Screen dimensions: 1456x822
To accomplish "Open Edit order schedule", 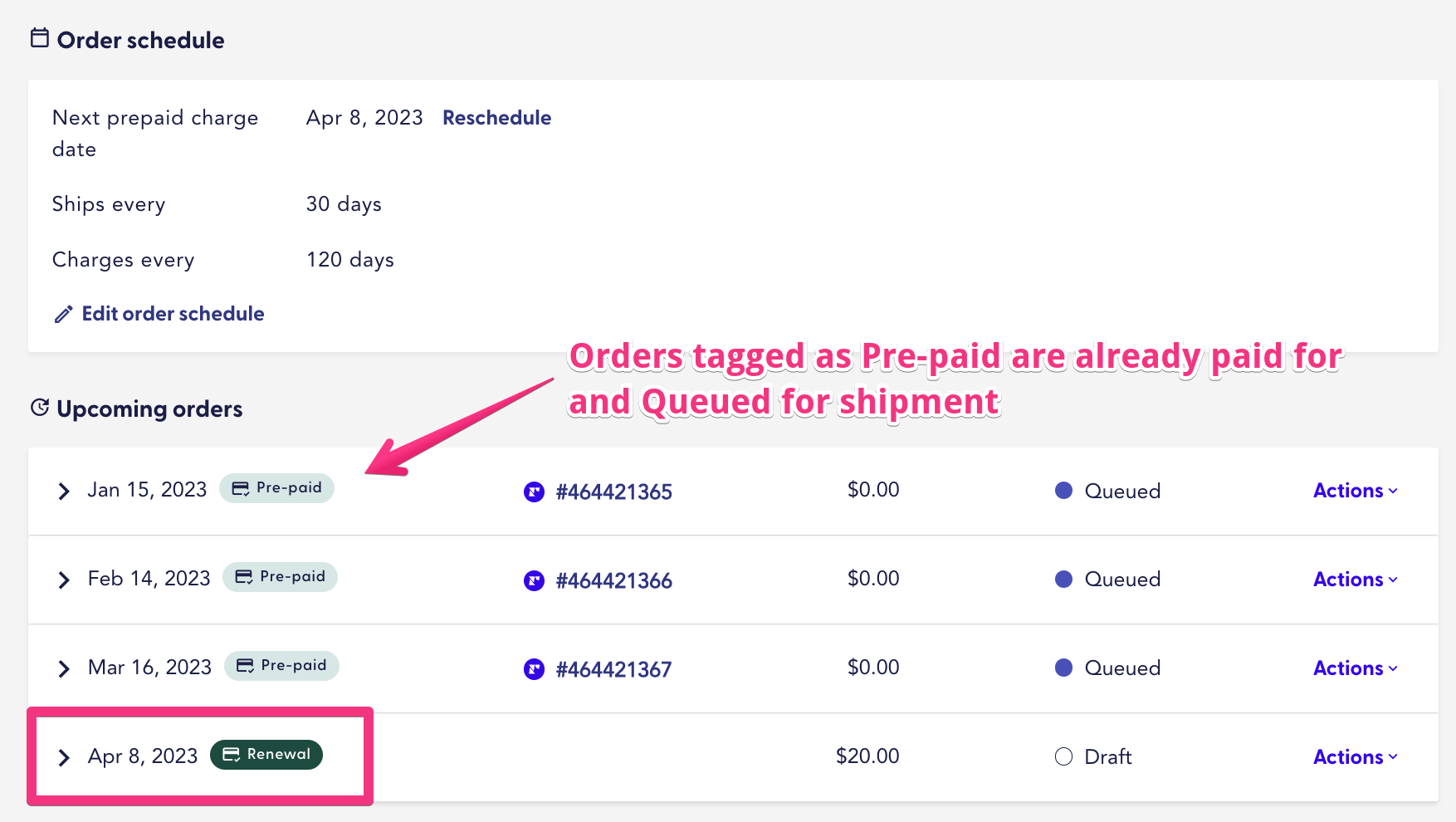I will [x=172, y=314].
